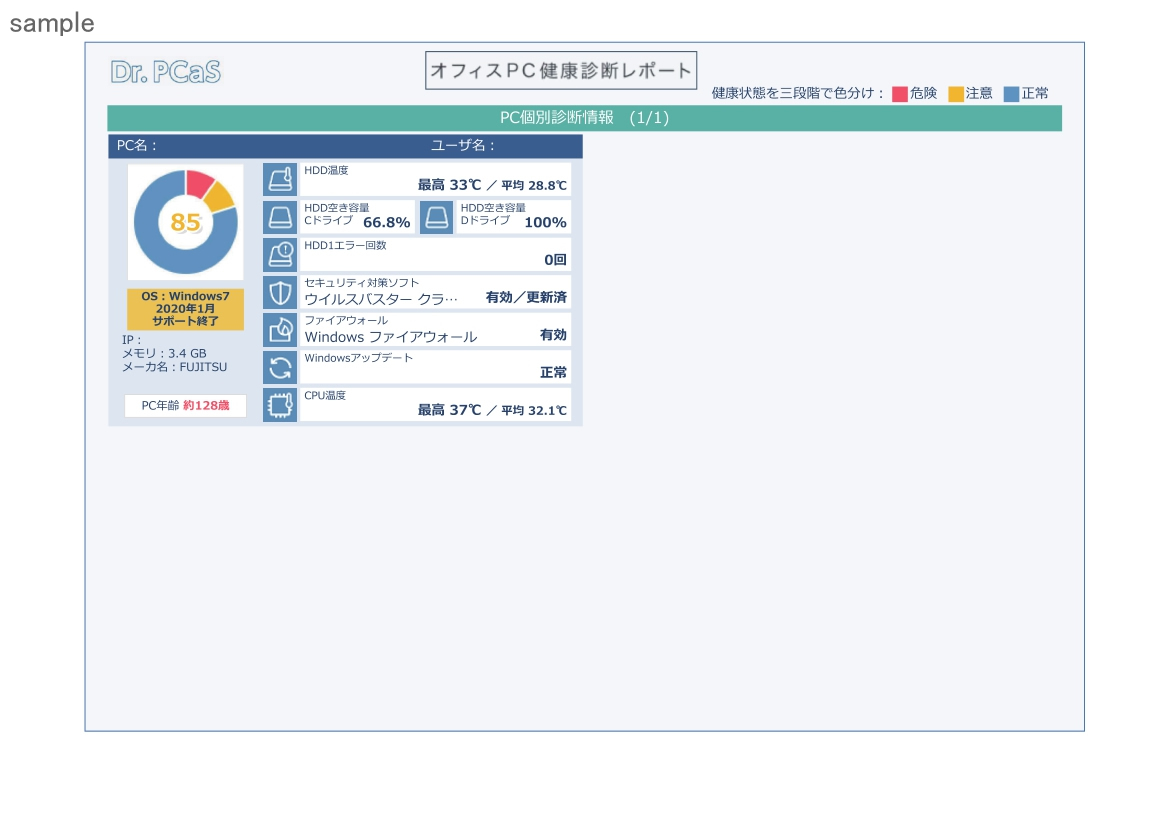Click the HDD1 error count value 0回
Image resolution: width=1170 pixels, height=827 pixels.
click(x=555, y=260)
